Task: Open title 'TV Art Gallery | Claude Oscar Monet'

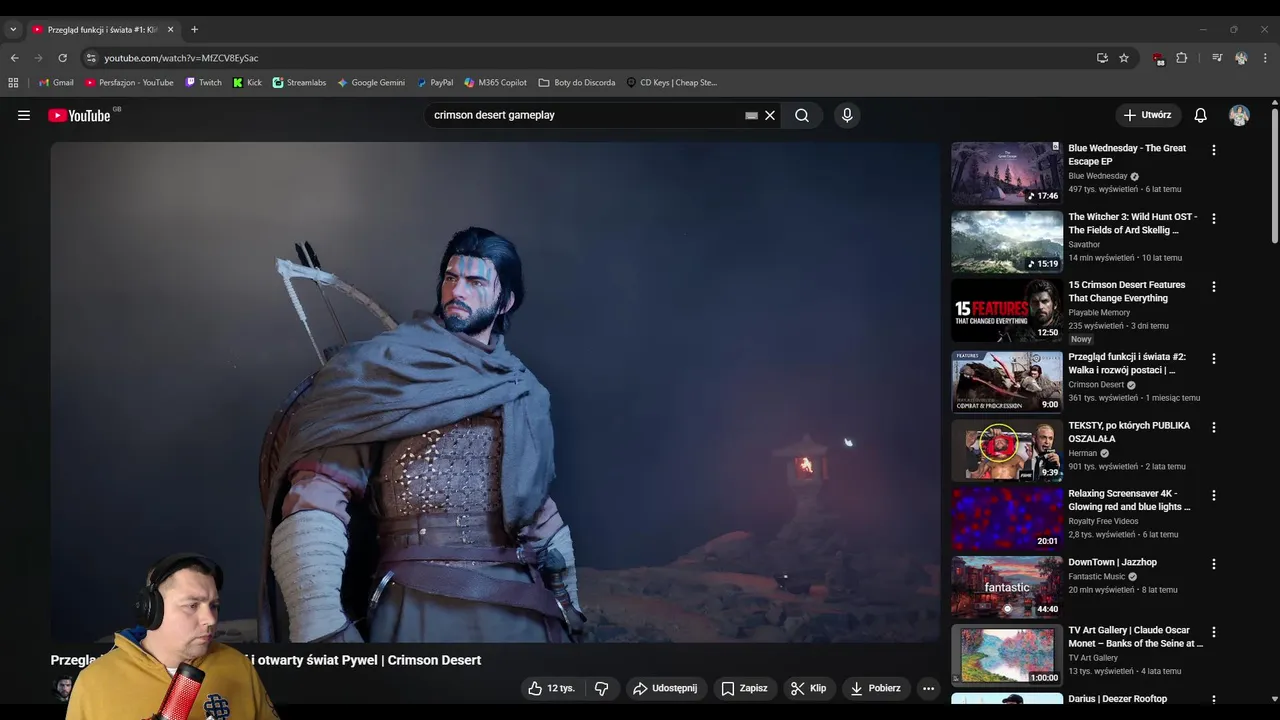Action: pyautogui.click(x=1135, y=637)
